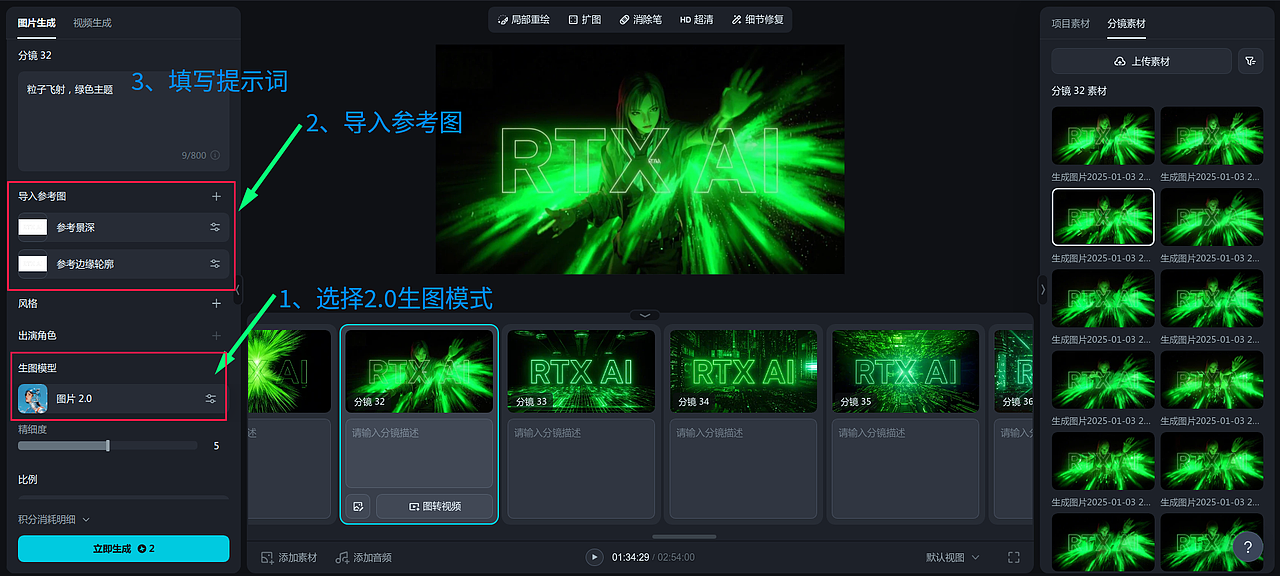
Task: Click 添加音频 in bottom bar
Action: 364,557
